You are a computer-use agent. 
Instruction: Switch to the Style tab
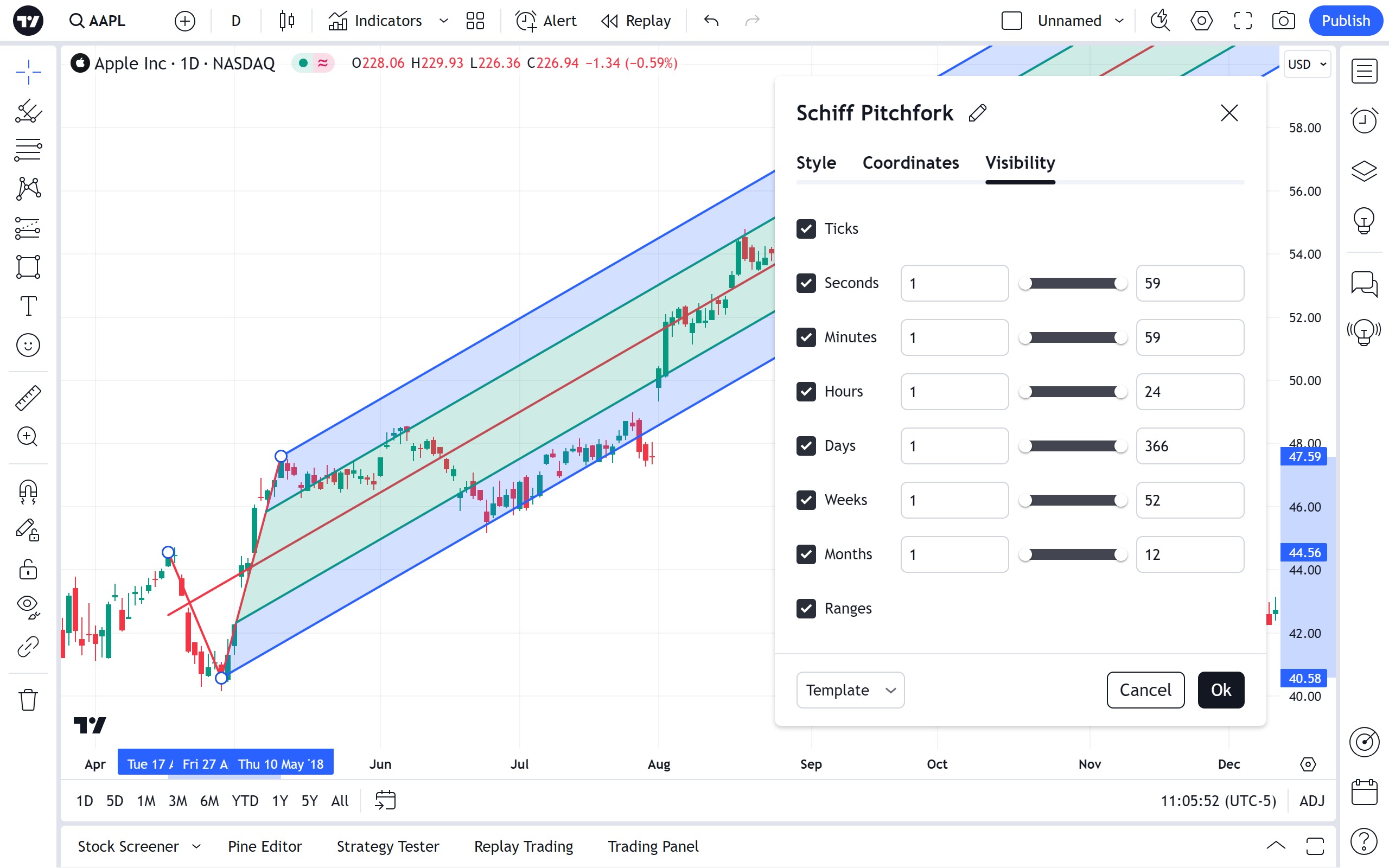click(x=815, y=163)
